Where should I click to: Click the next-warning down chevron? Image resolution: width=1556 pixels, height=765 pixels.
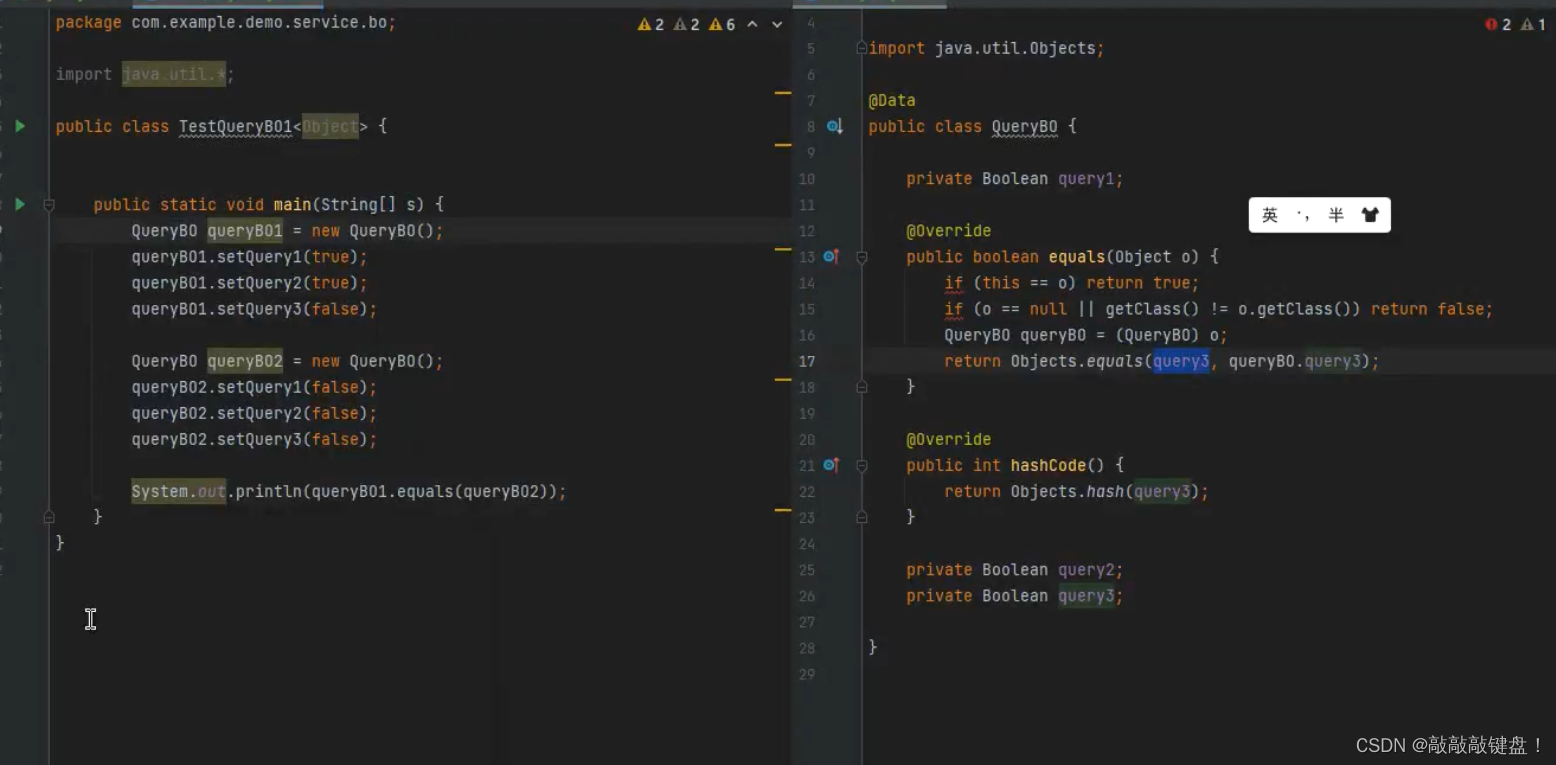778,24
